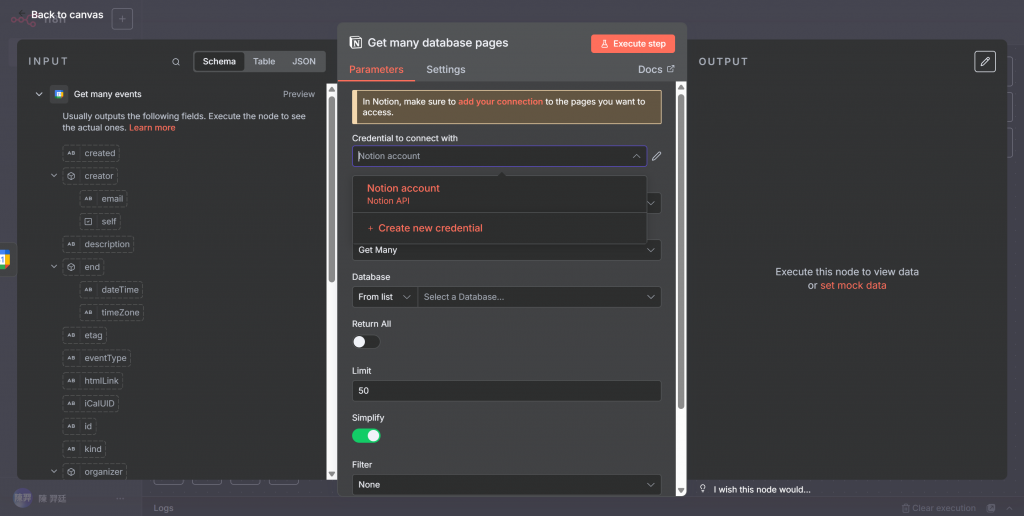
Task: Open the From list mode dropdown
Action: click(x=385, y=297)
